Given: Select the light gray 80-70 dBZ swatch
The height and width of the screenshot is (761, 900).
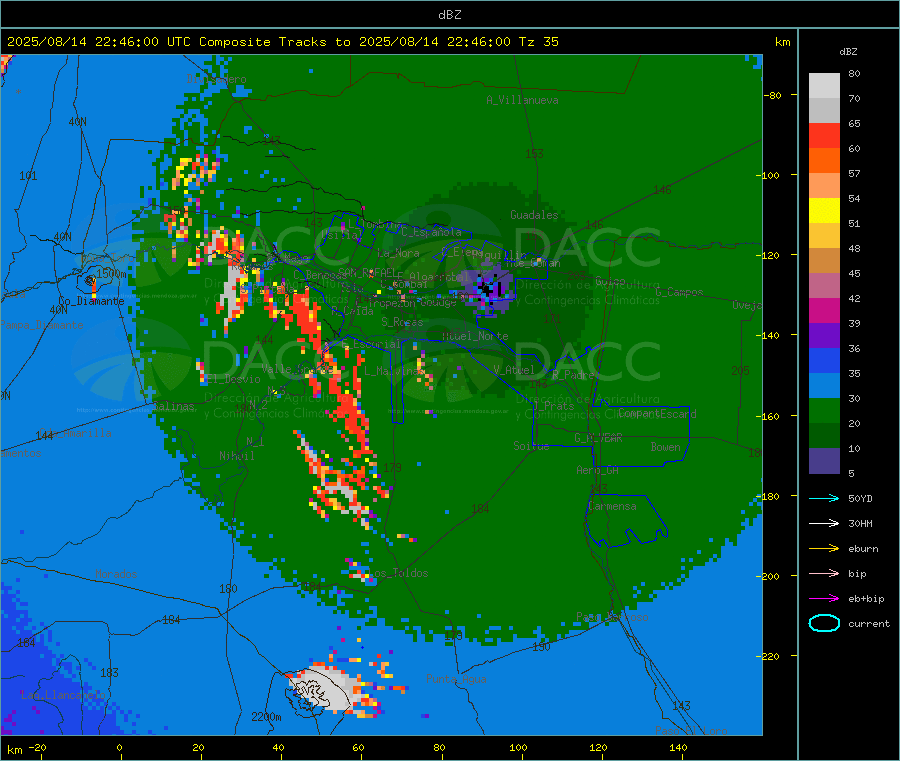Looking at the screenshot, I should pos(824,86).
